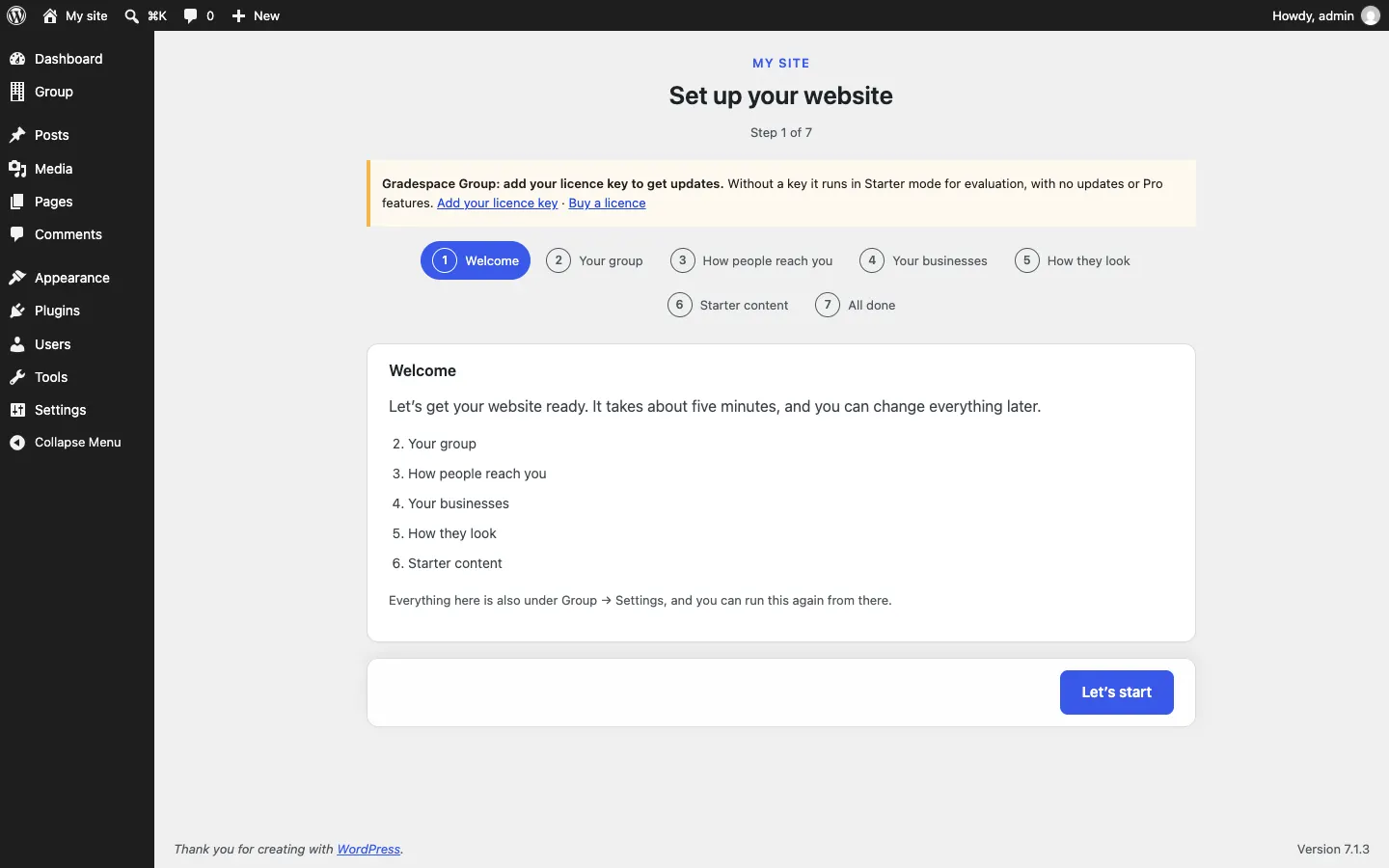Open the Buy a licence link

click(608, 203)
